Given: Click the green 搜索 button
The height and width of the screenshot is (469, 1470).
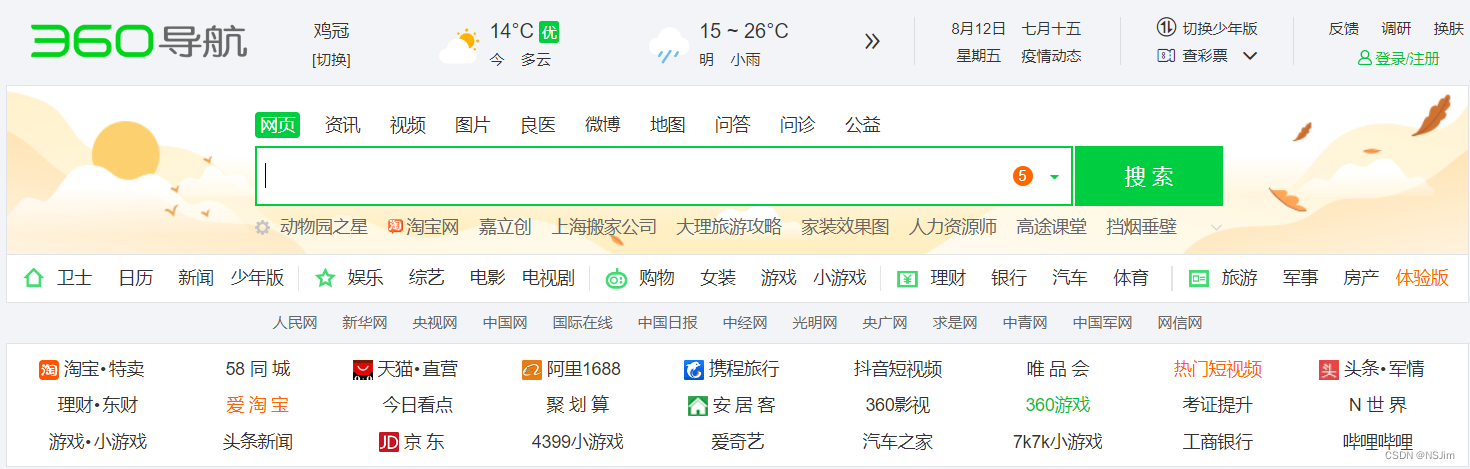Looking at the screenshot, I should point(1149,176).
